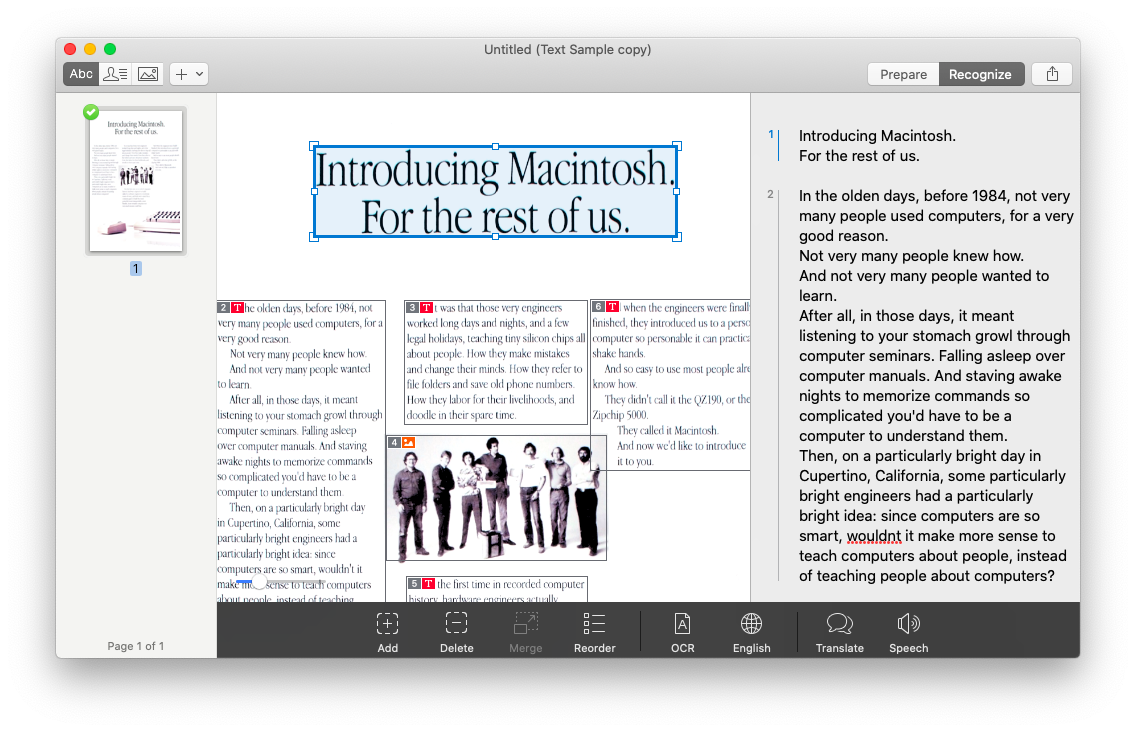Viewport: 1136px width, 732px height.
Task: Switch to the Prepare tab
Action: point(903,74)
